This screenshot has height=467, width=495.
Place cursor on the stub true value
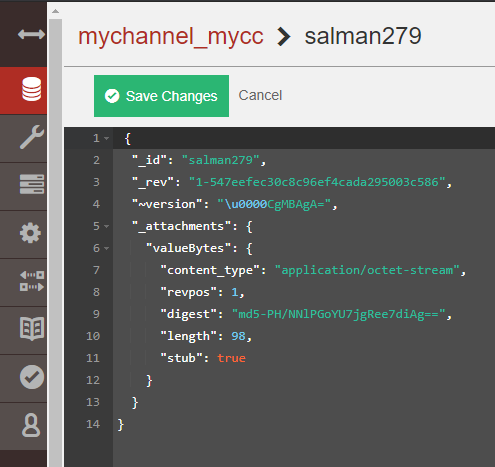click(231, 358)
